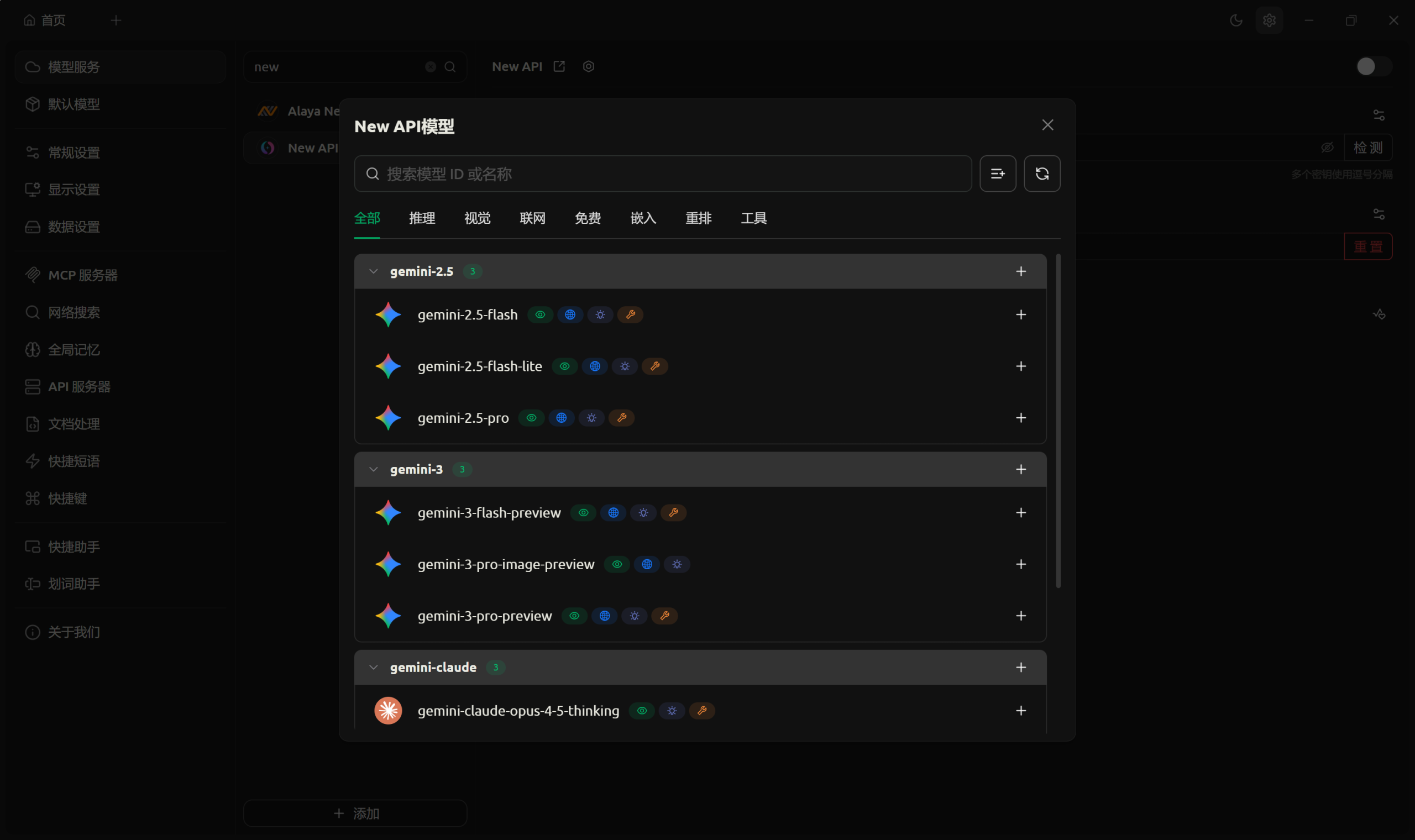1415x840 pixels.
Task: Switch theme with the moon icon
Action: [x=1236, y=20]
